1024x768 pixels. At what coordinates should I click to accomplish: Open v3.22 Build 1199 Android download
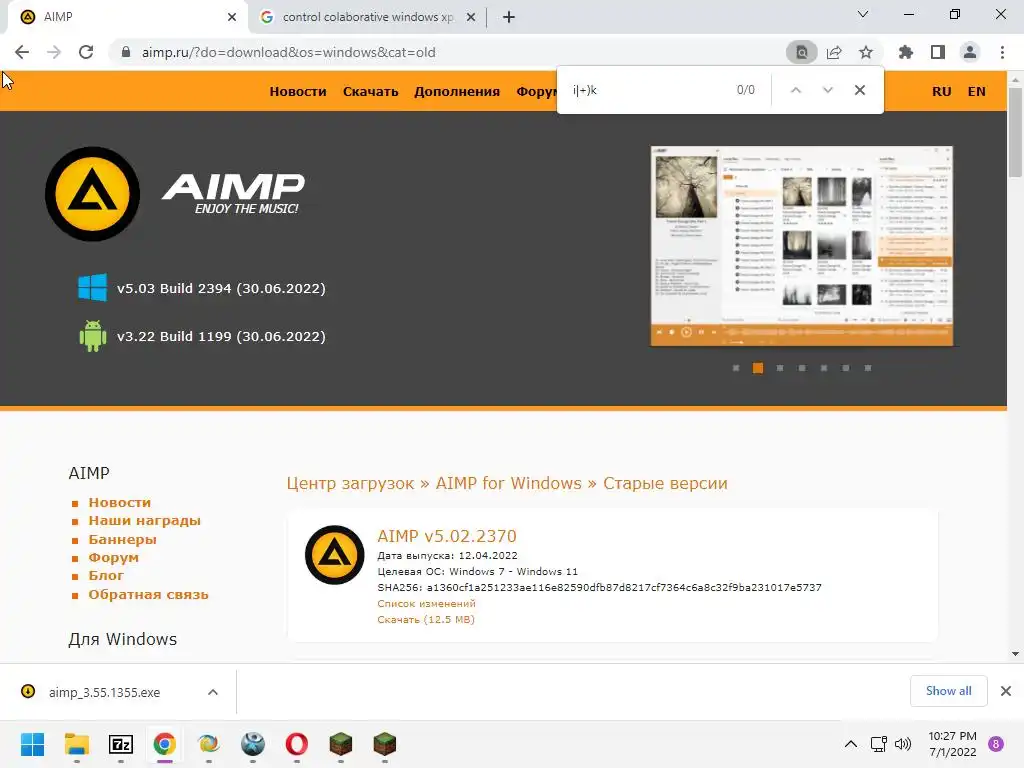(x=221, y=336)
